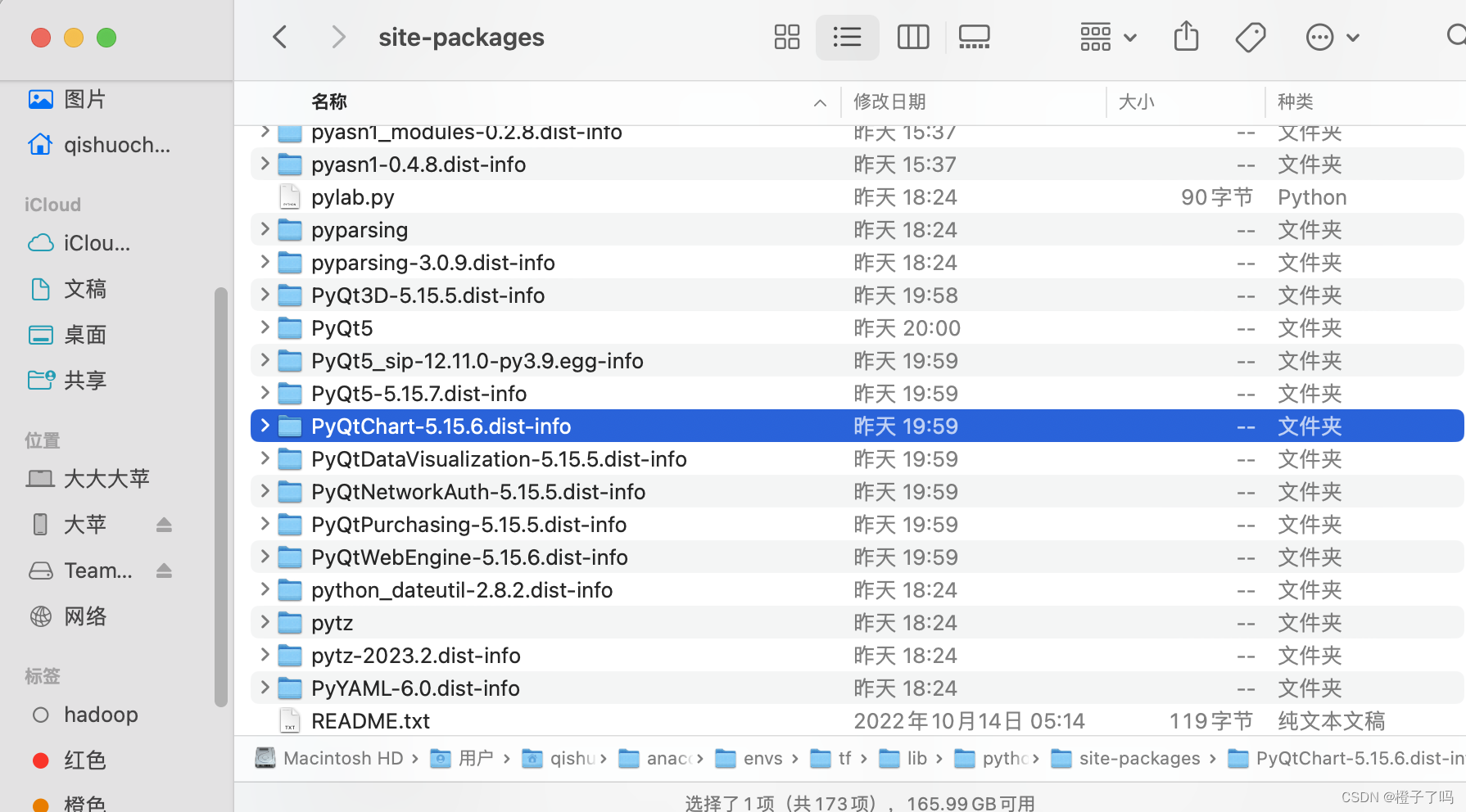Sort by 种类 column header
The height and width of the screenshot is (812, 1466).
tap(1296, 101)
